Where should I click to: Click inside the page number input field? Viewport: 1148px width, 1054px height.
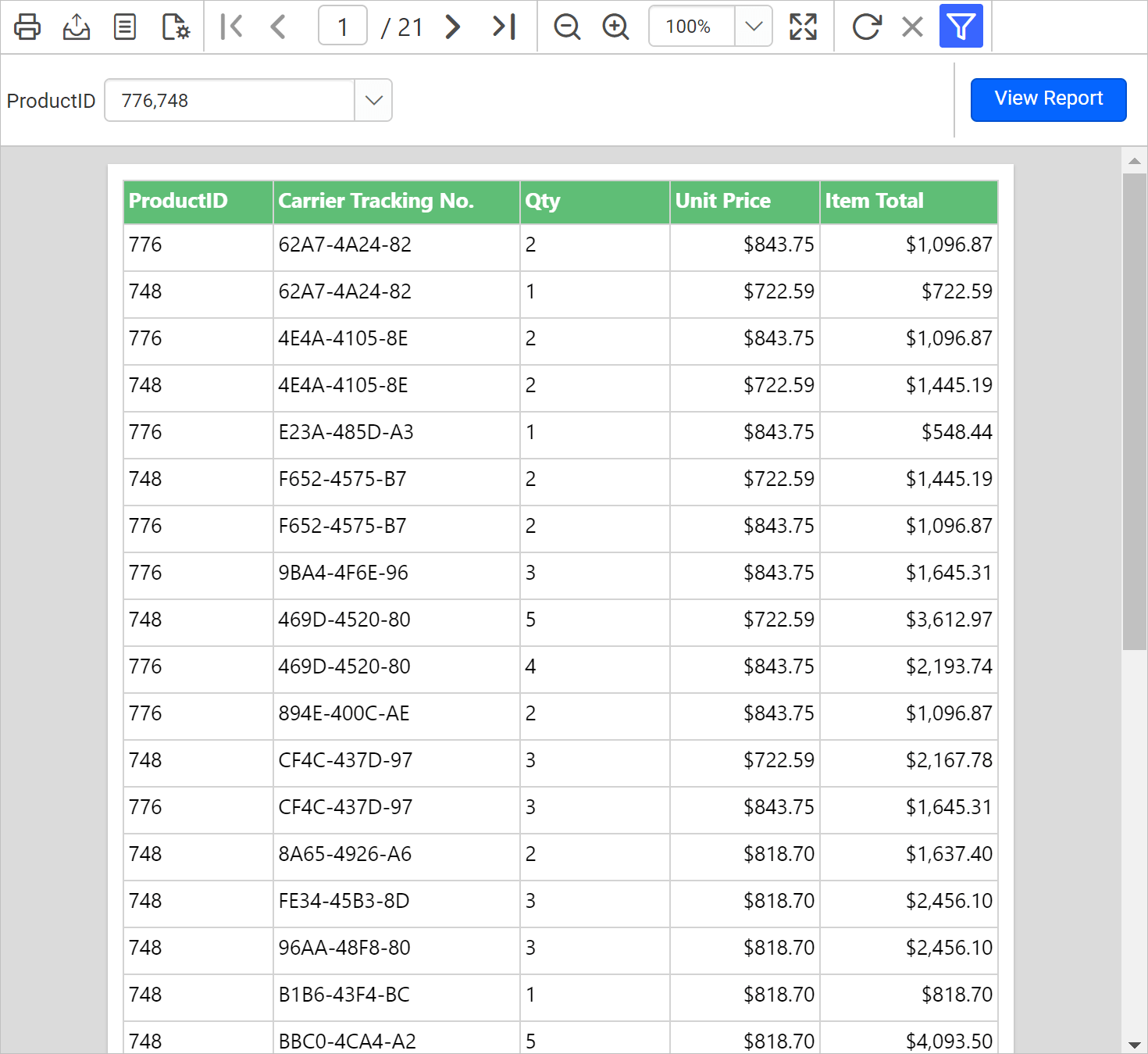coord(342,26)
